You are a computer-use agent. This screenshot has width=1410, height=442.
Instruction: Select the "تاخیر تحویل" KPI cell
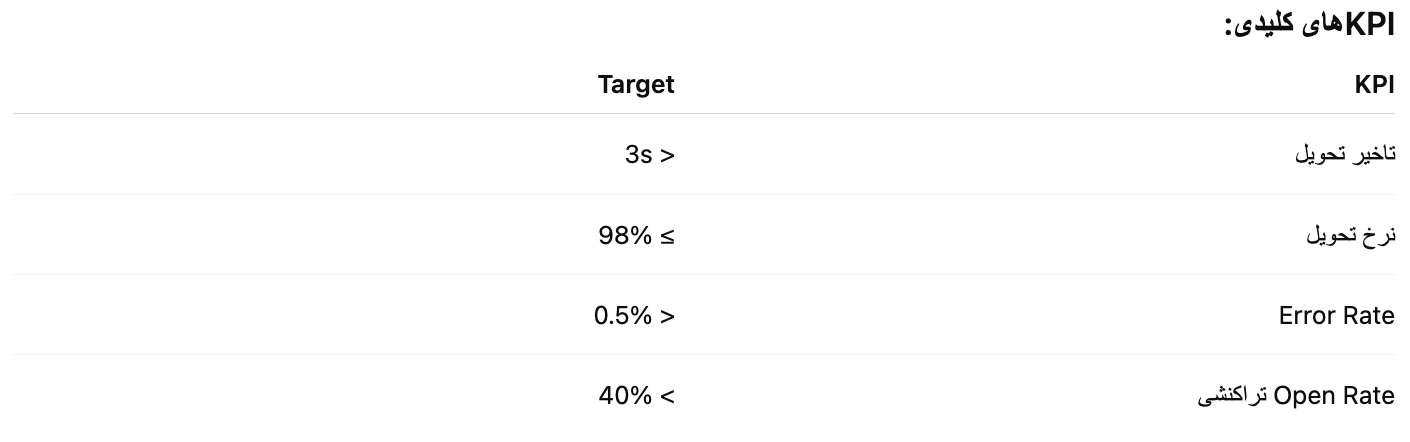(x=1345, y=155)
